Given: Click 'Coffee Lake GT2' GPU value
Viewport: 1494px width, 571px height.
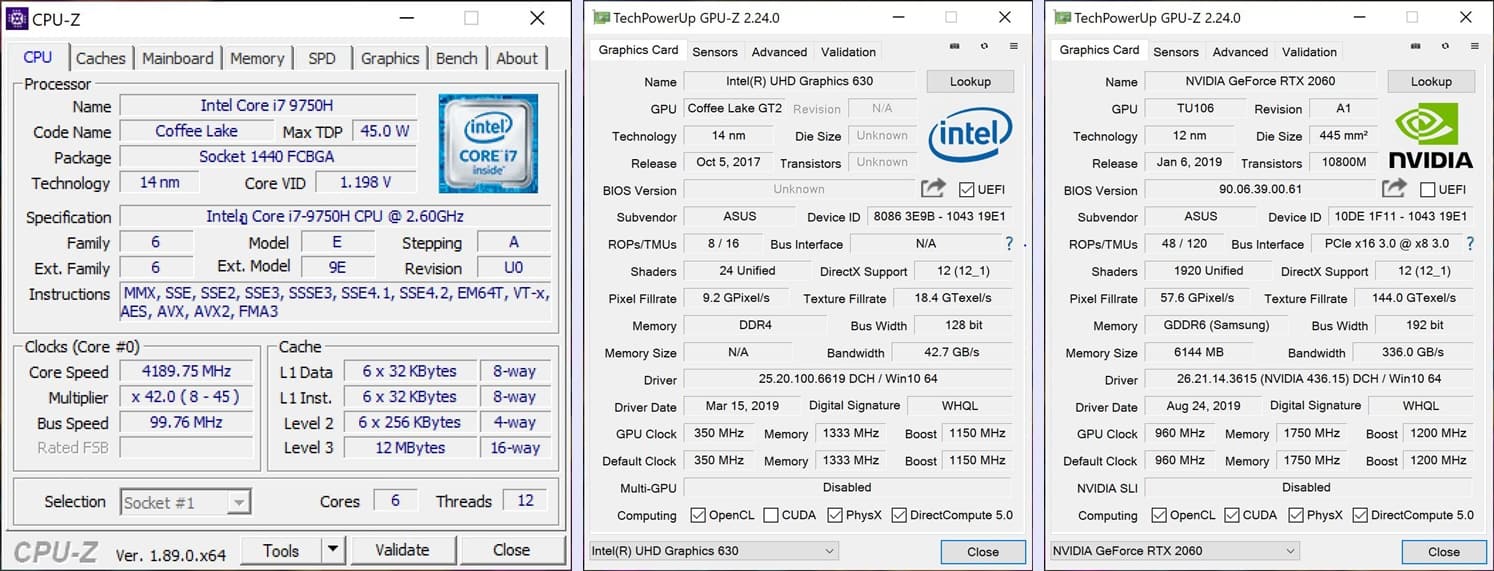Looking at the screenshot, I should click(735, 108).
